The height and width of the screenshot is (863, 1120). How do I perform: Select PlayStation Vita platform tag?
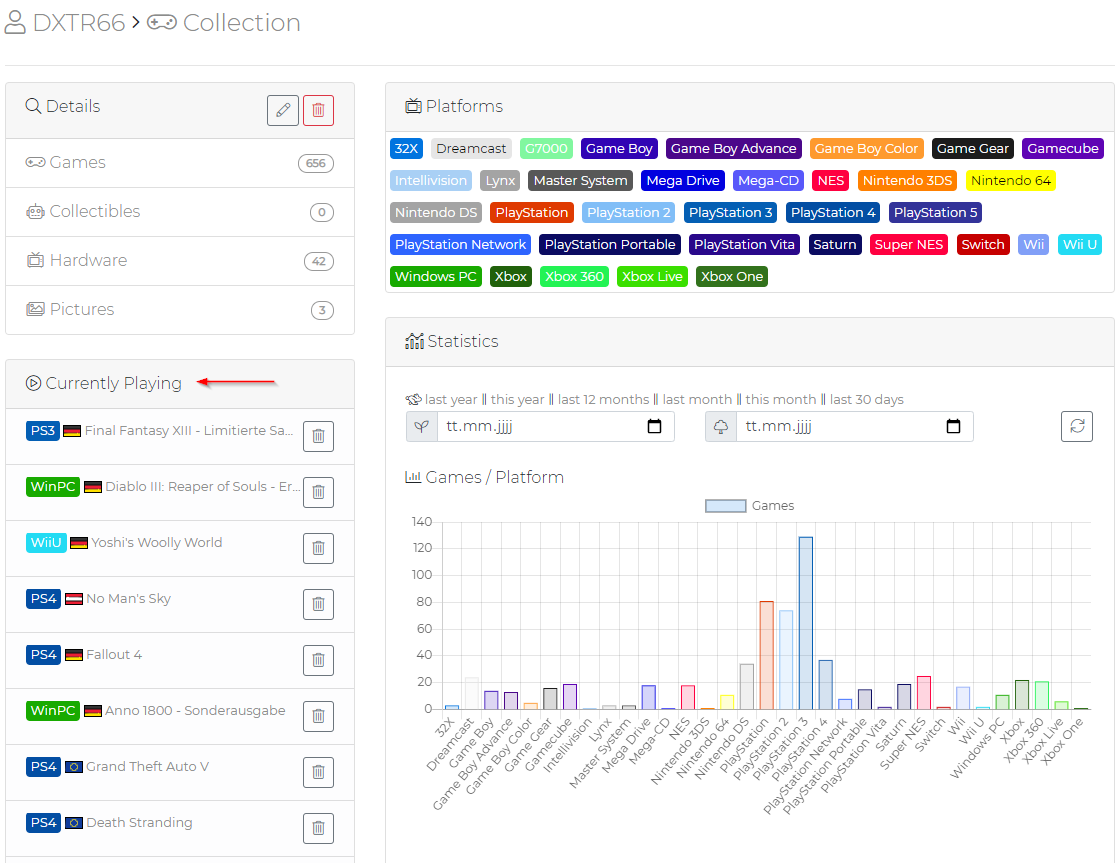(744, 245)
